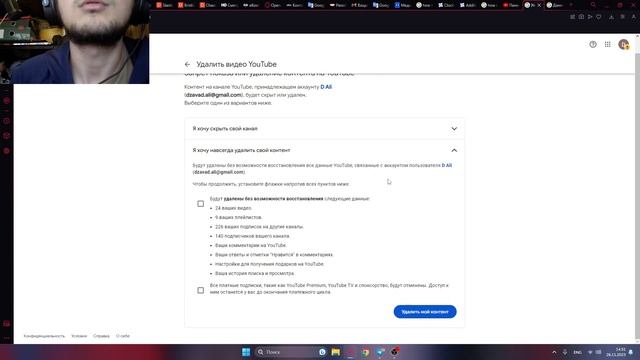640x360 pixels.
Task: Open the Google account avatar menu
Action: coord(623,44)
